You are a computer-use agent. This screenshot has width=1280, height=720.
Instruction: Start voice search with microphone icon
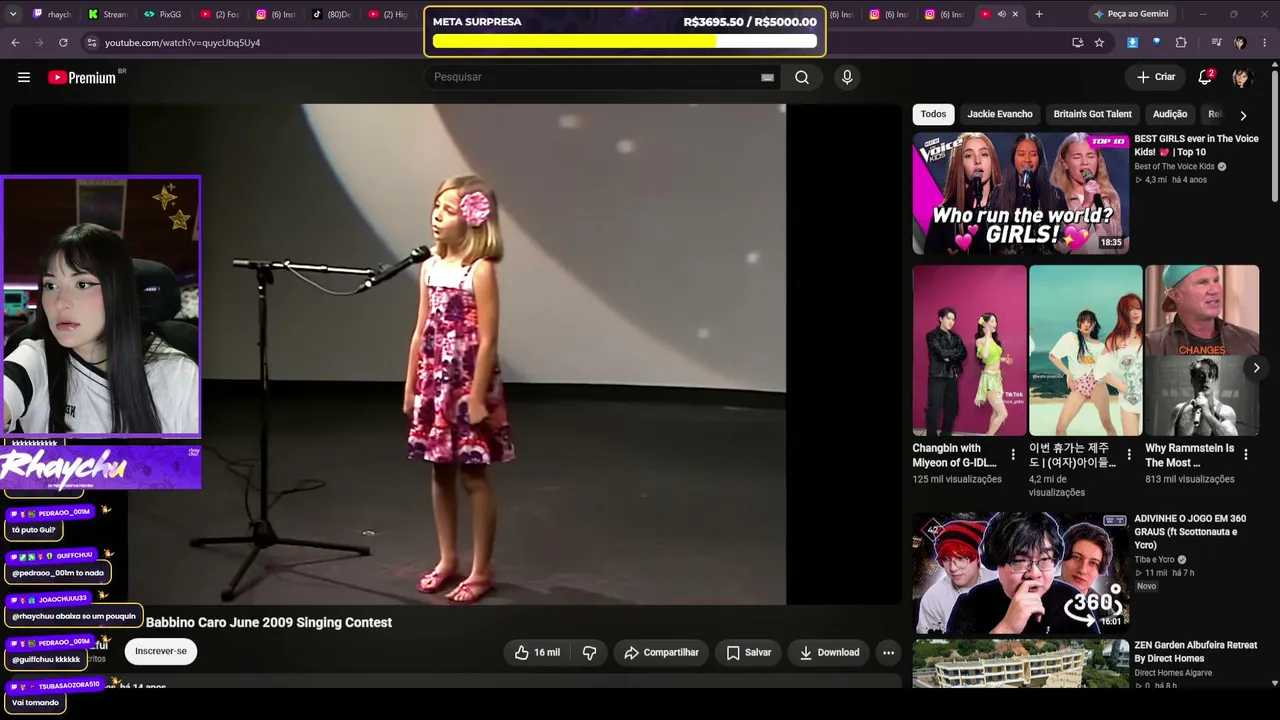pos(847,77)
